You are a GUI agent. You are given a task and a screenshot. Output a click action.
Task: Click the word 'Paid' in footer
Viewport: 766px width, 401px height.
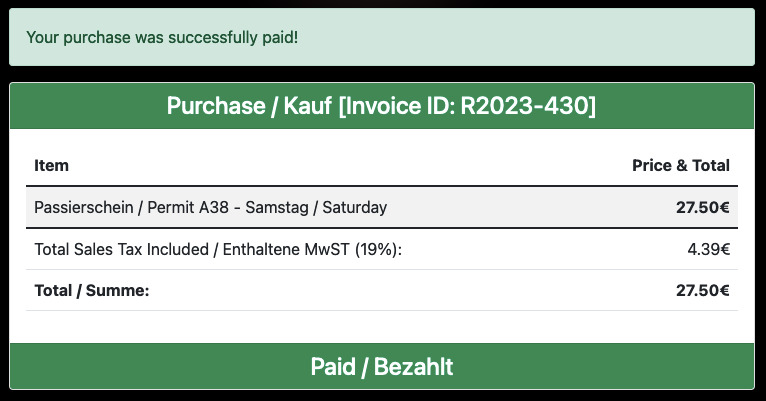coord(333,367)
